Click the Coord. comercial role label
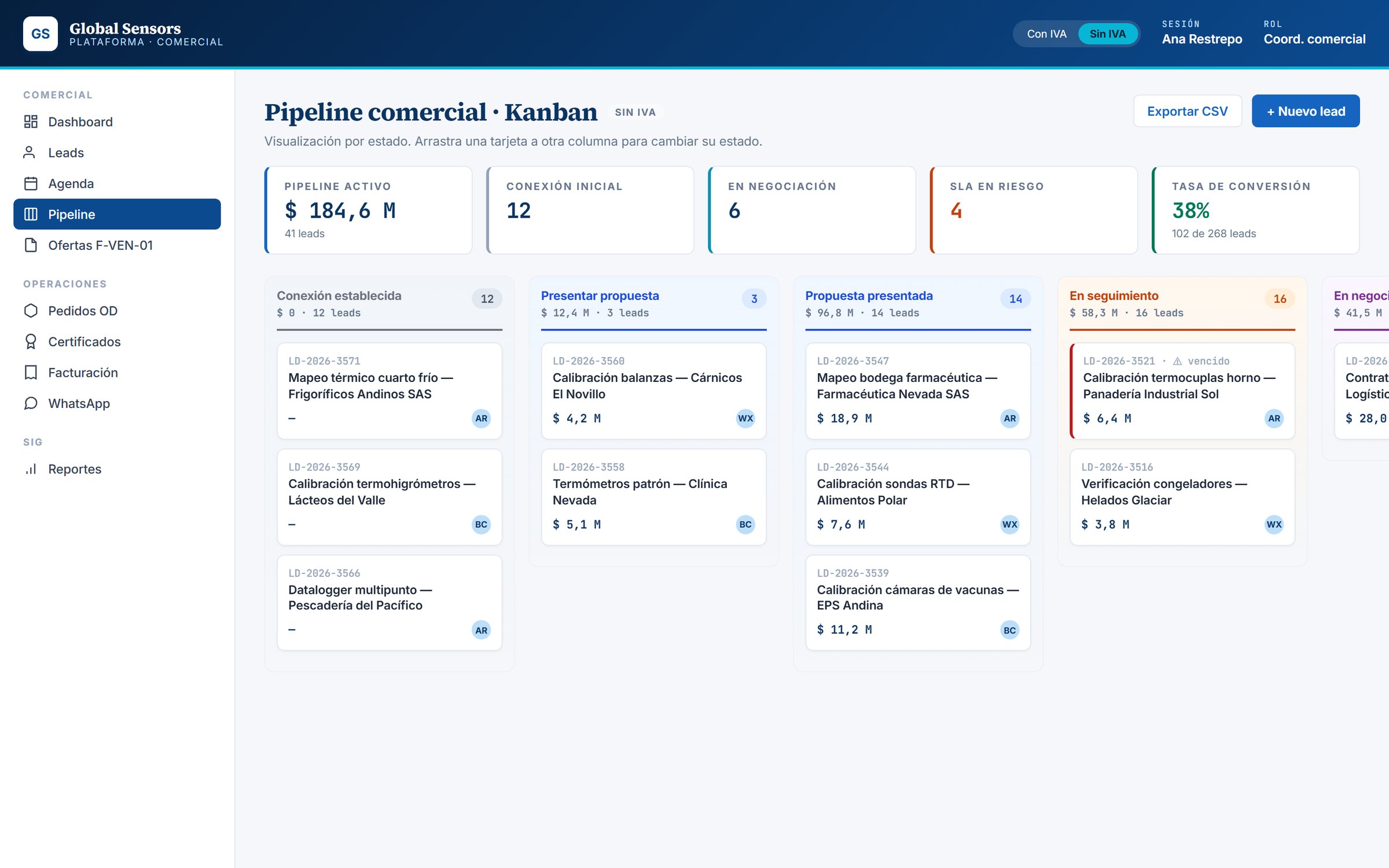Screen dimensions: 1389x868 pyautogui.click(x=1314, y=39)
